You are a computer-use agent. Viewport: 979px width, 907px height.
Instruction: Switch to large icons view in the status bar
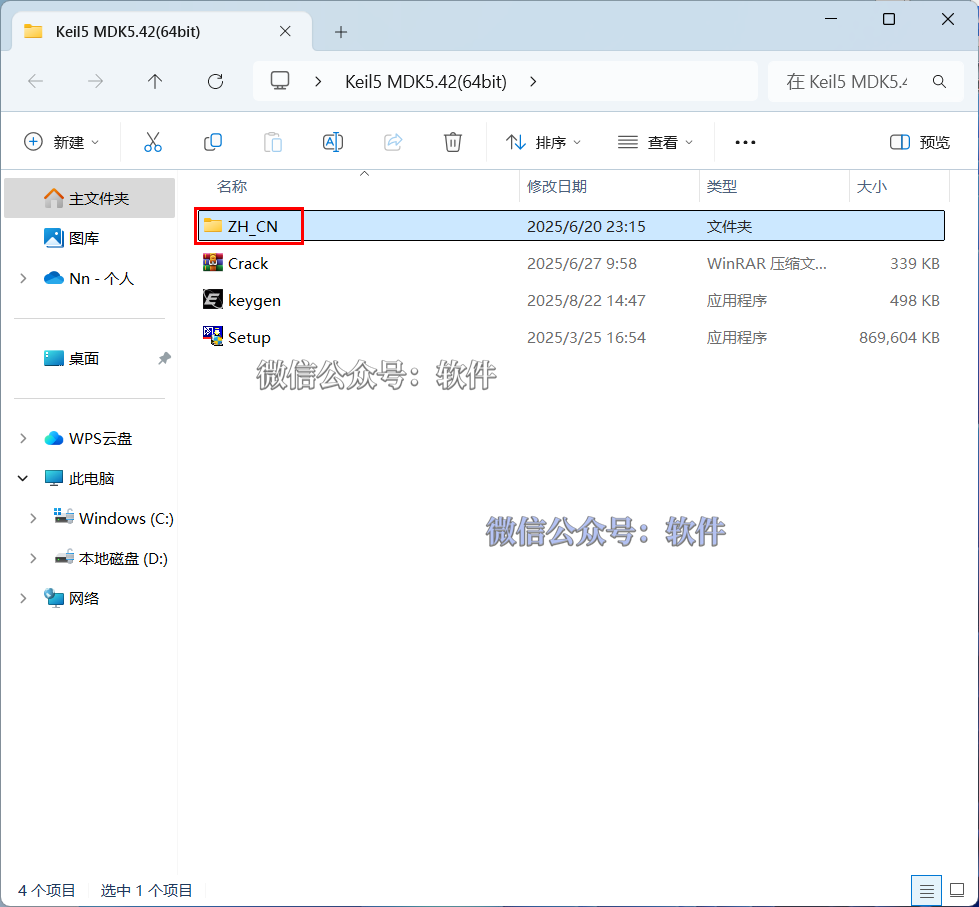pyautogui.click(x=957, y=890)
